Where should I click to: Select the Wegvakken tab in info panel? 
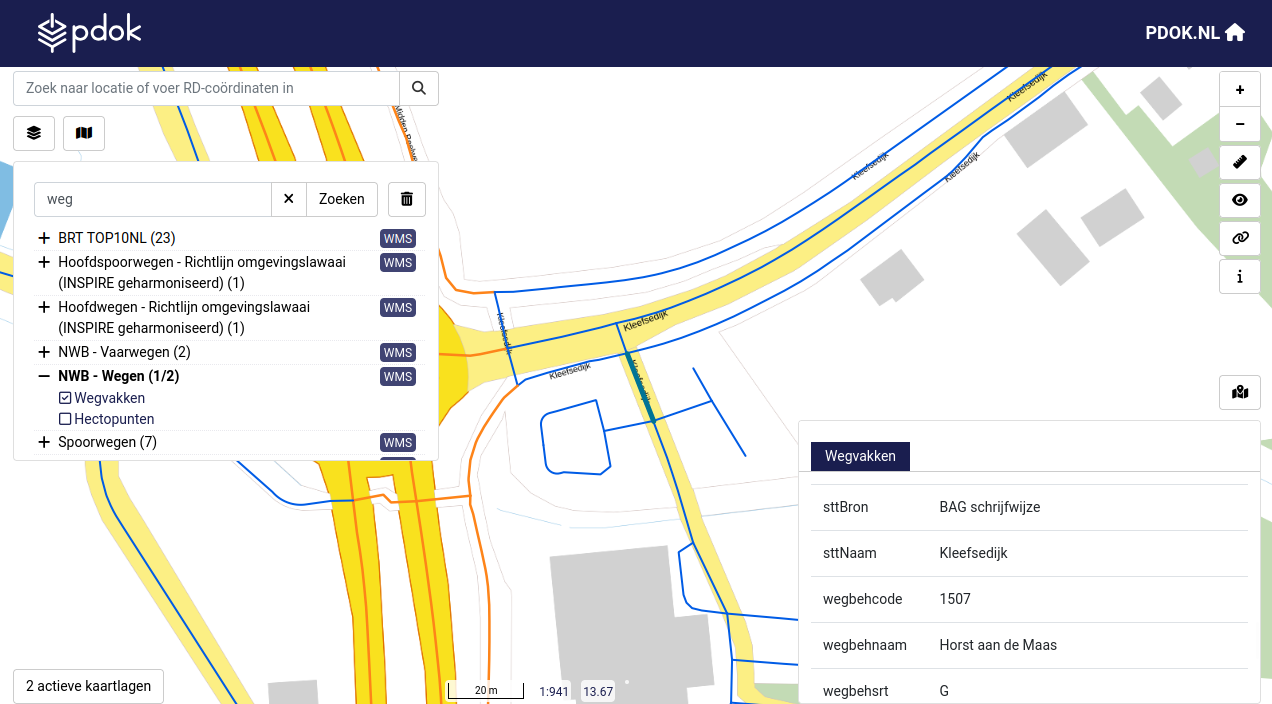pyautogui.click(x=860, y=456)
